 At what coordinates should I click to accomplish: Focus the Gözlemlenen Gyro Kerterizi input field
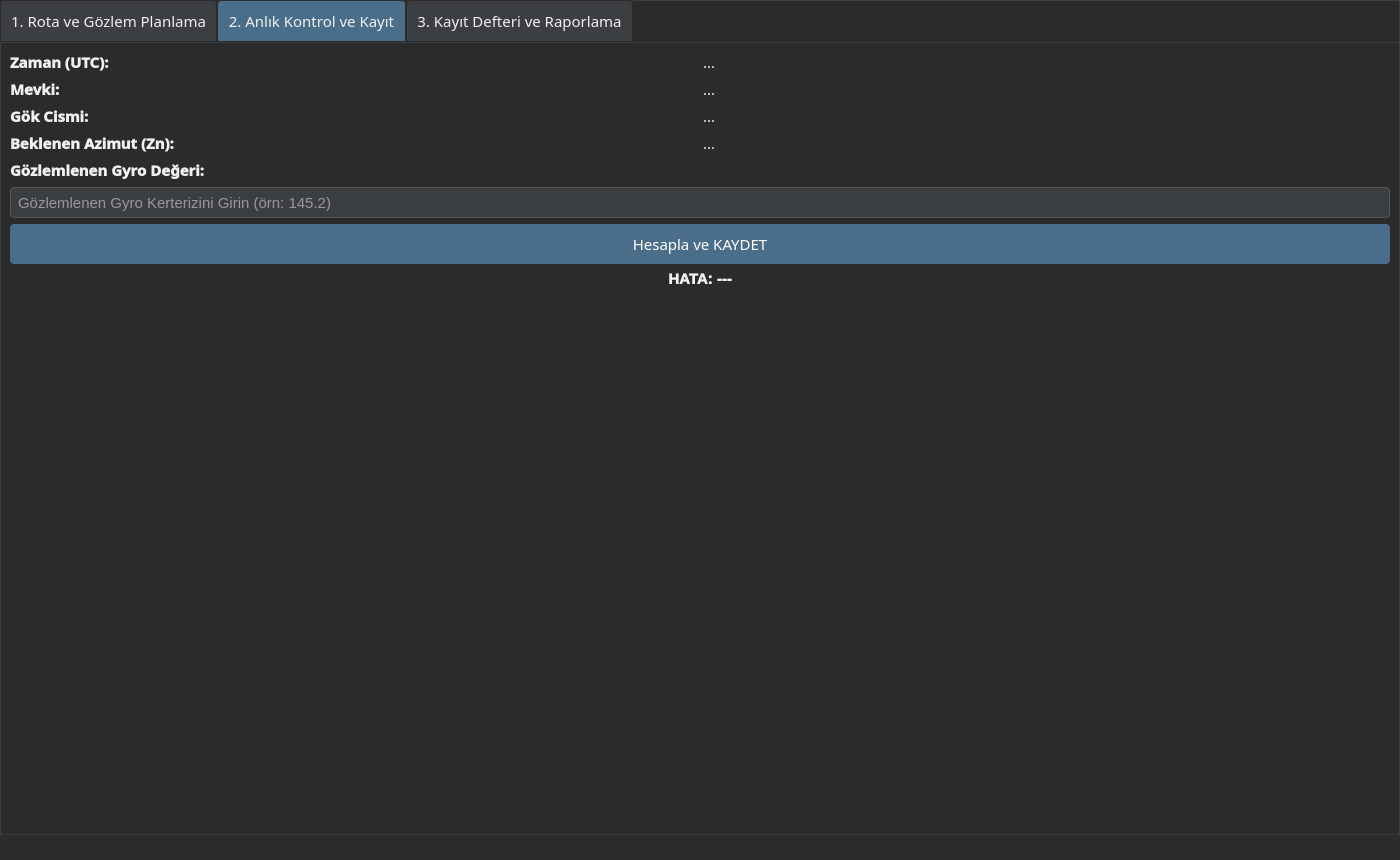(x=700, y=202)
